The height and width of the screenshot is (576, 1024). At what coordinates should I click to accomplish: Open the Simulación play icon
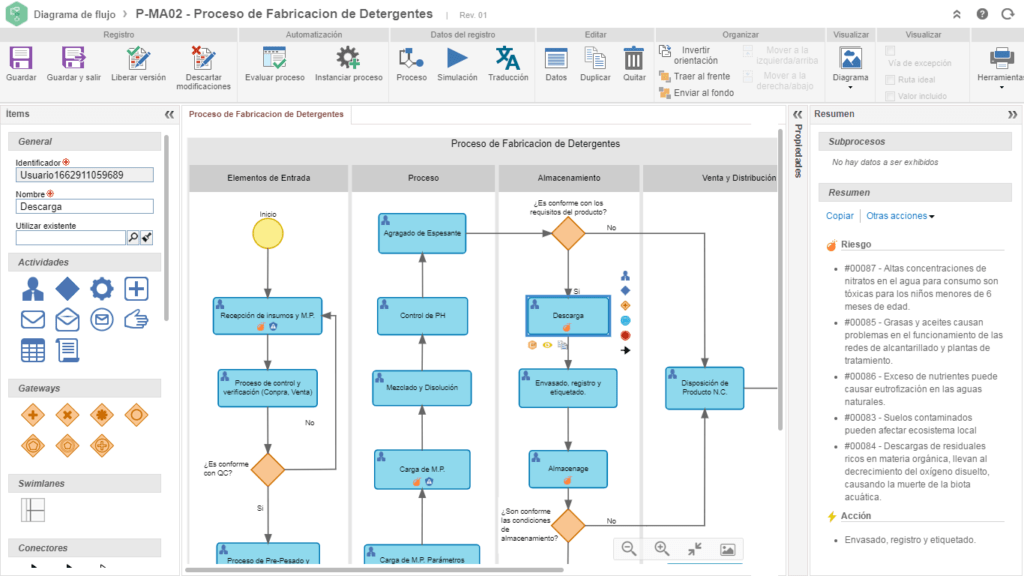458,58
